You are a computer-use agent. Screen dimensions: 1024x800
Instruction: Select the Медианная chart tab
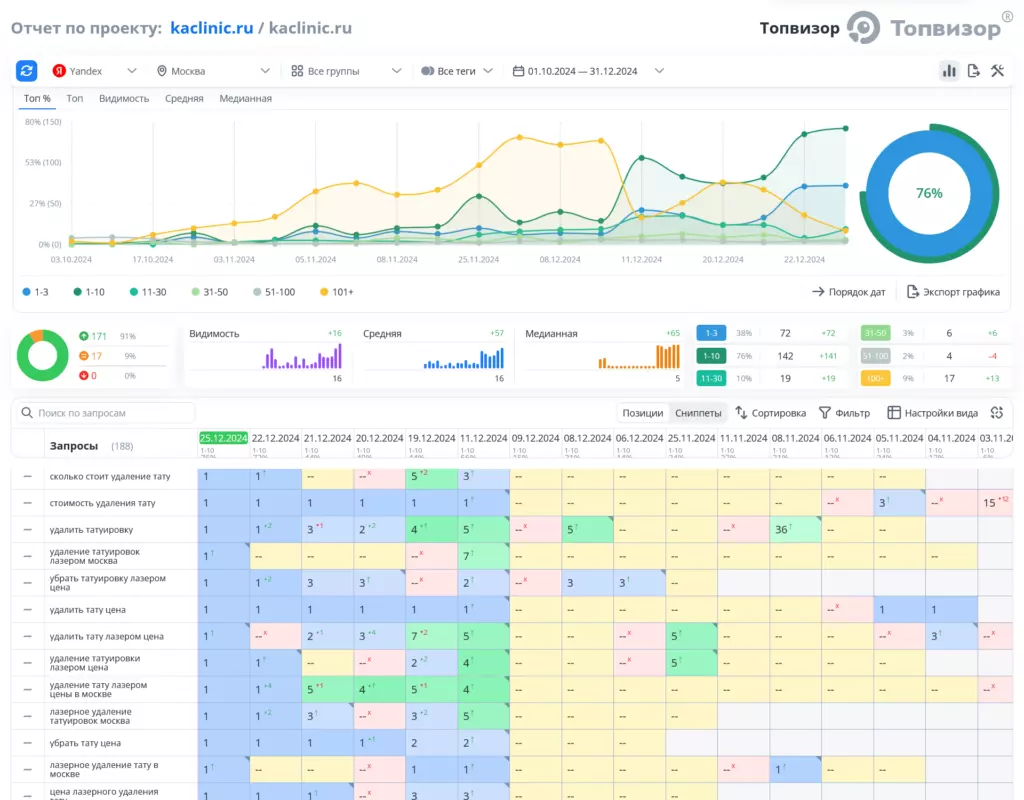click(246, 99)
